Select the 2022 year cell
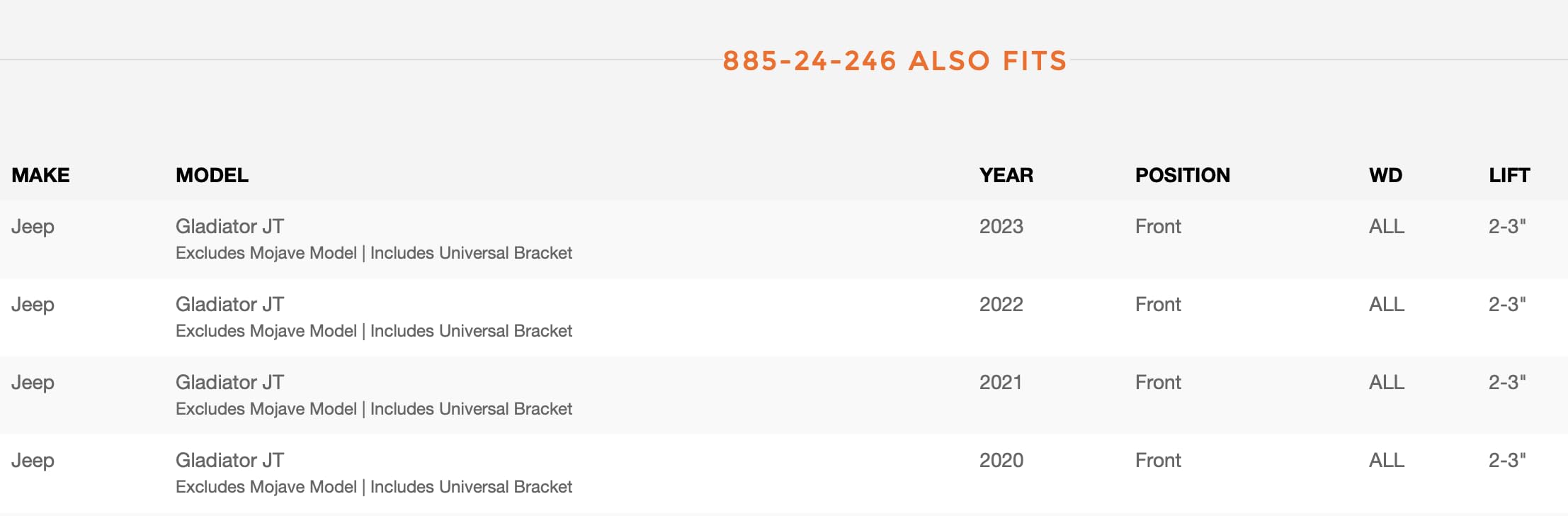Screen dimensions: 1568x516 [1001, 305]
